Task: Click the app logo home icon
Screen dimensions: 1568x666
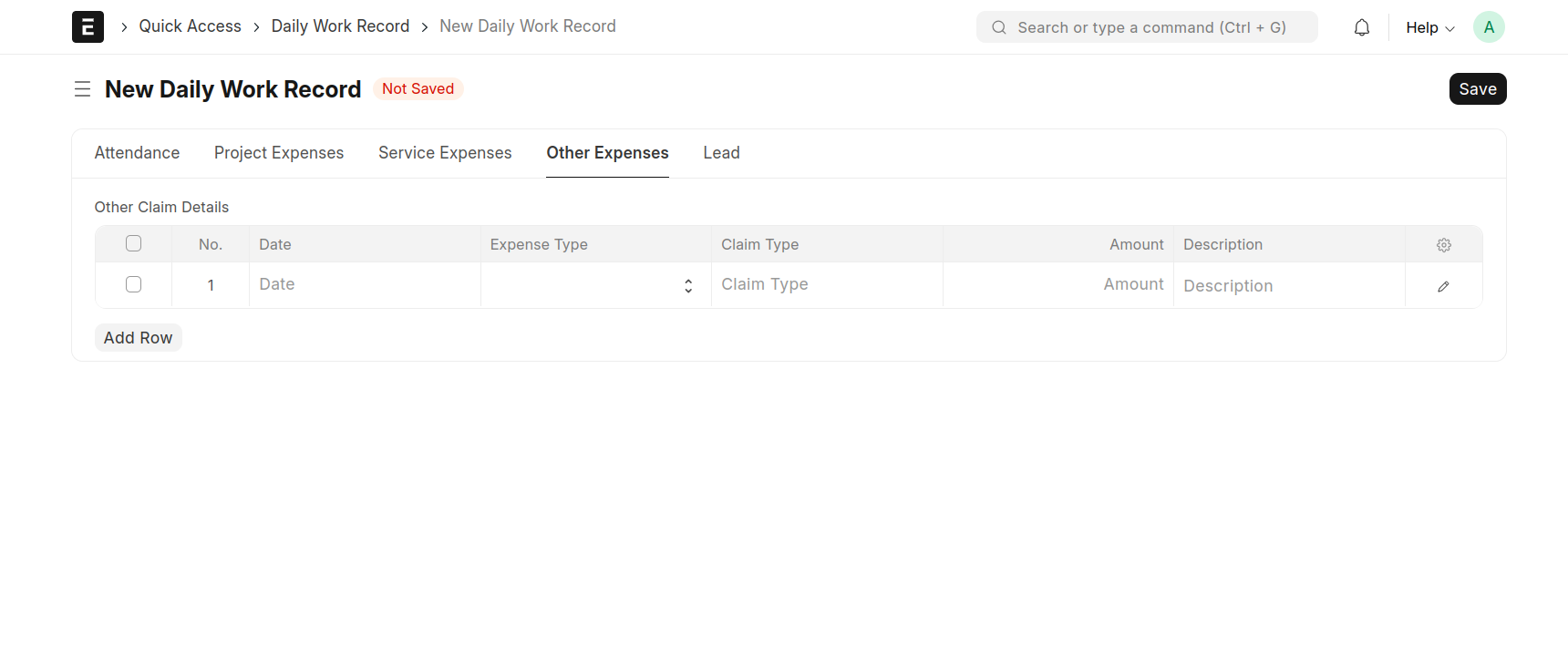Action: (x=88, y=27)
